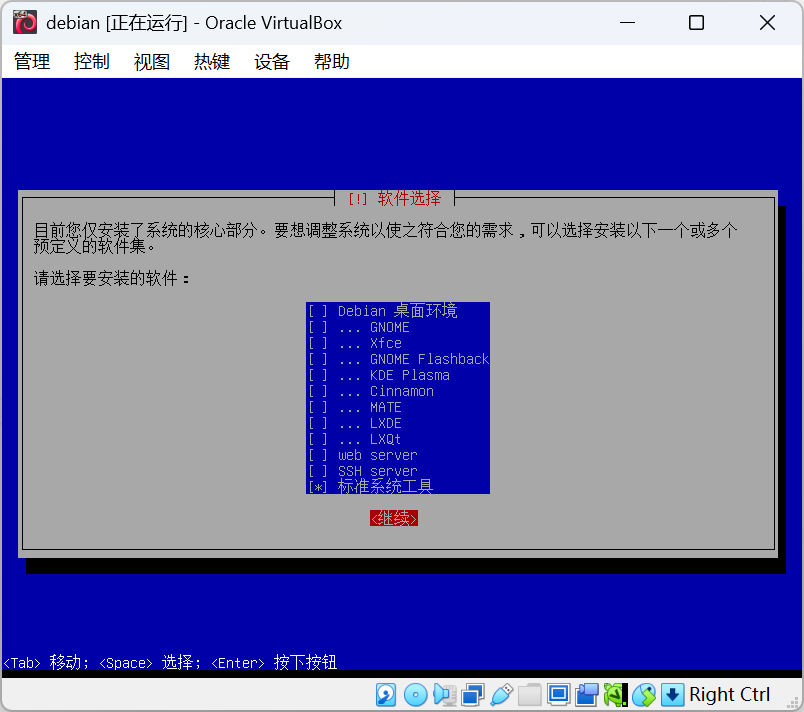Click the window resize grip corner
The width and height of the screenshot is (804, 712).
[x=793, y=701]
